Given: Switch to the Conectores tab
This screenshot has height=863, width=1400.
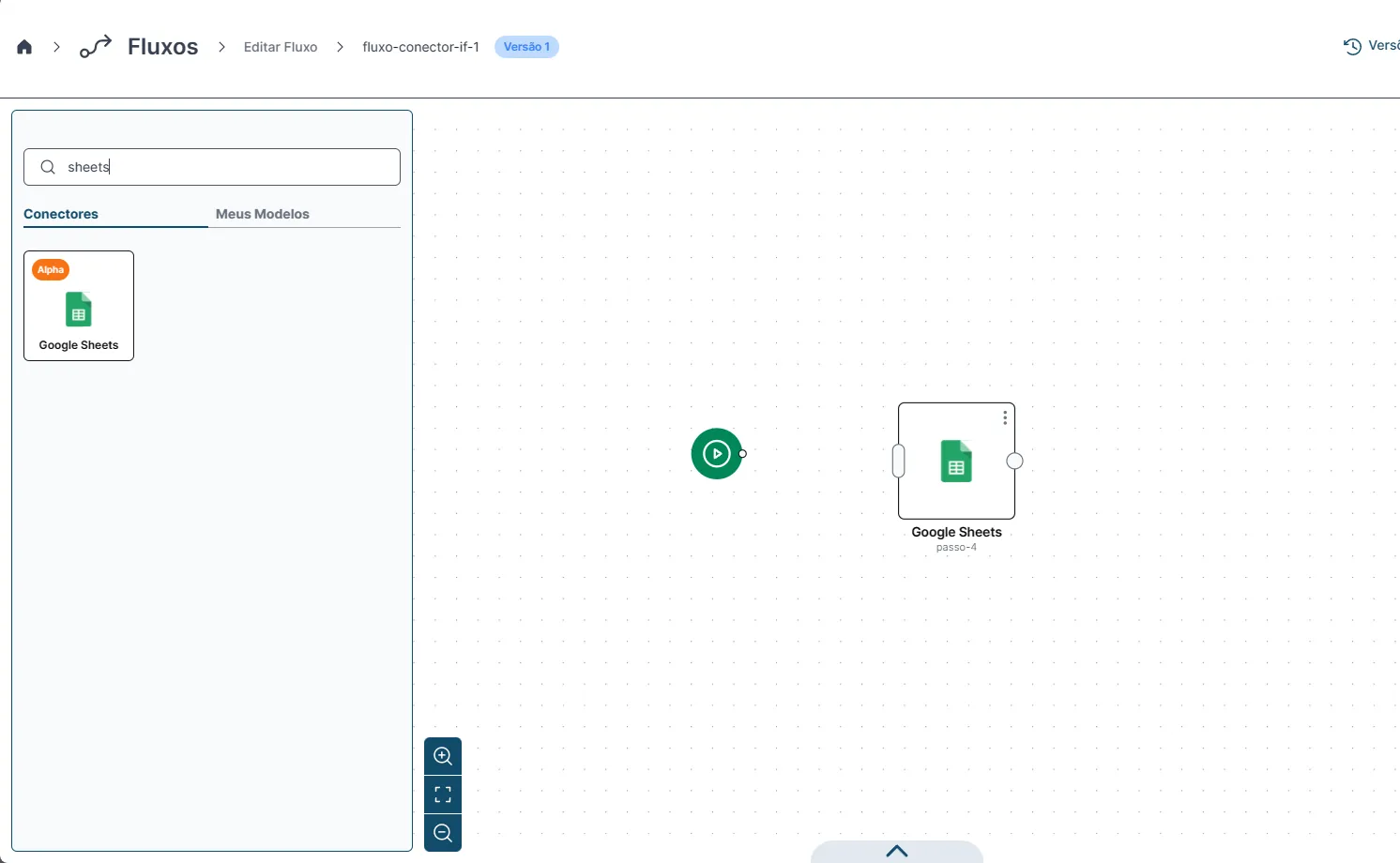Looking at the screenshot, I should click(x=61, y=214).
